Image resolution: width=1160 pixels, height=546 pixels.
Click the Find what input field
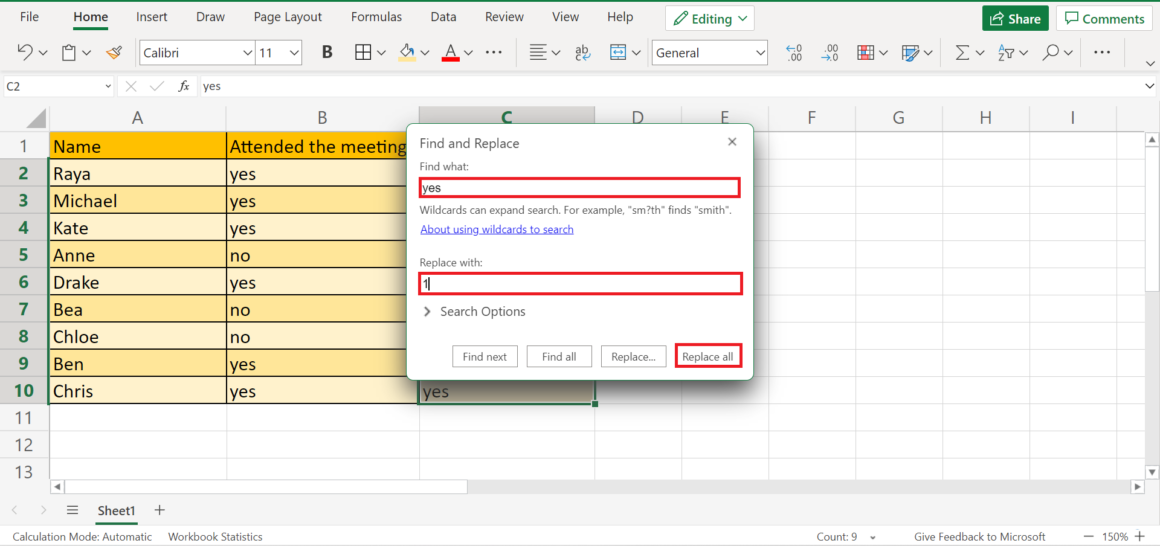pos(579,187)
